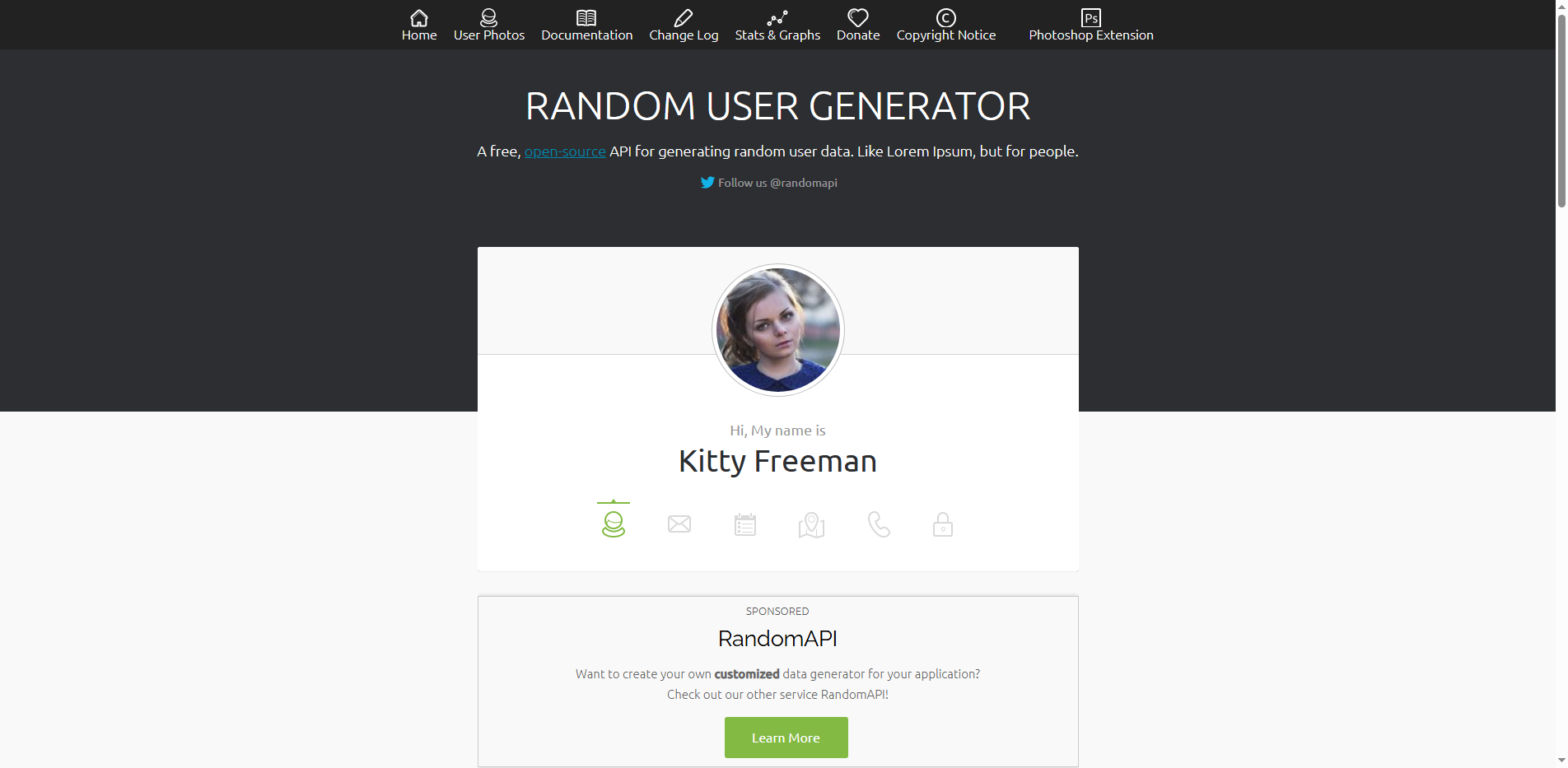Click the Learn More button
Image resolution: width=1568 pixels, height=768 pixels.
click(x=785, y=738)
